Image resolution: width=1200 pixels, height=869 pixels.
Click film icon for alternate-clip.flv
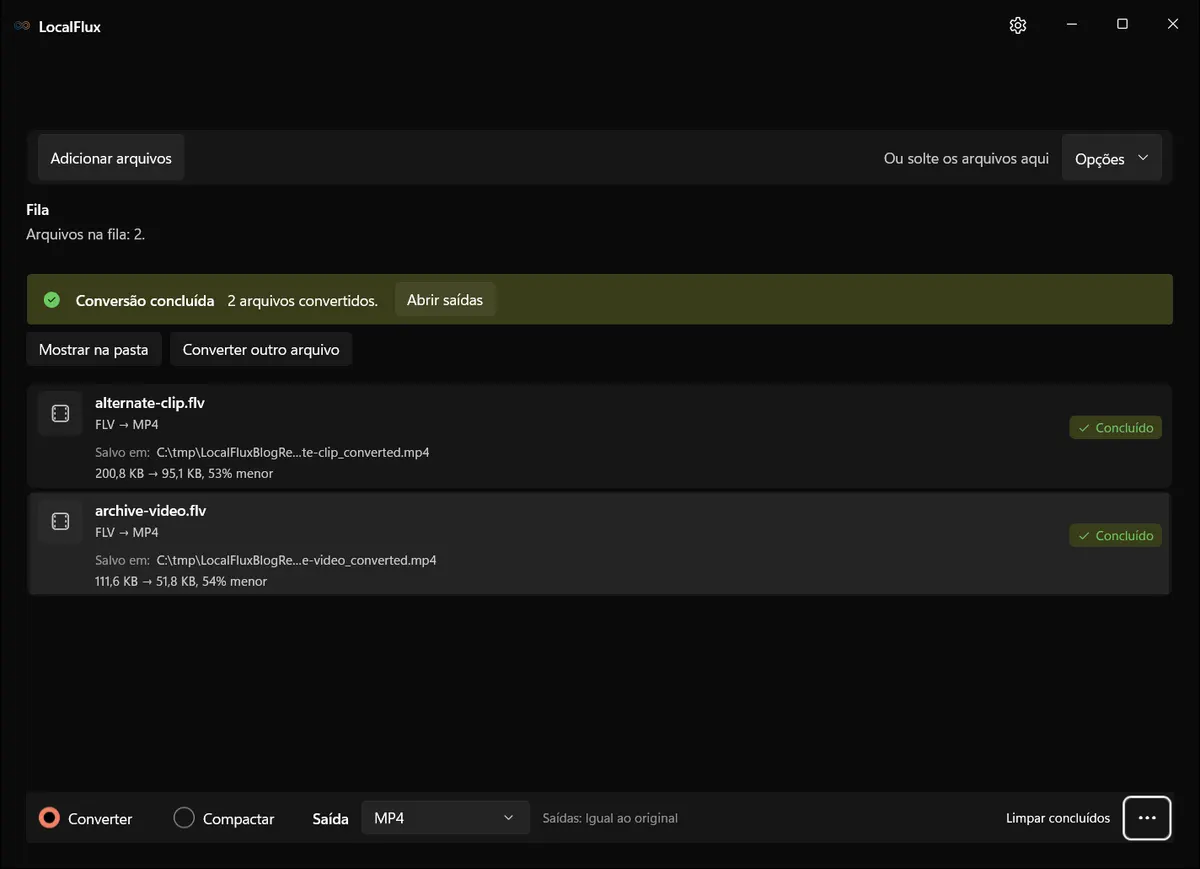60,414
